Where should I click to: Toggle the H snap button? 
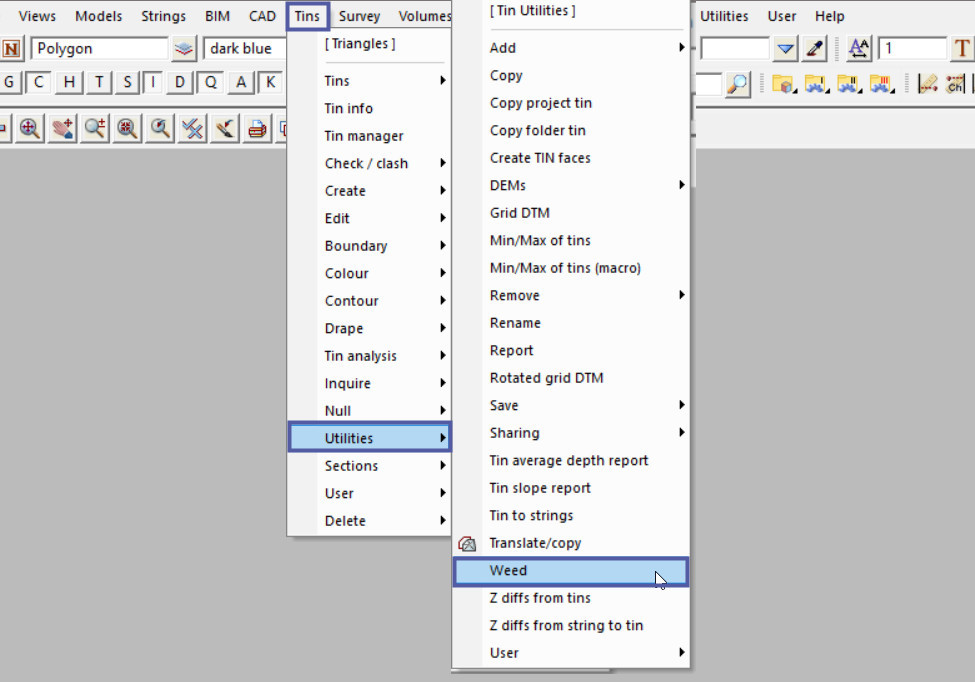pyautogui.click(x=69, y=82)
